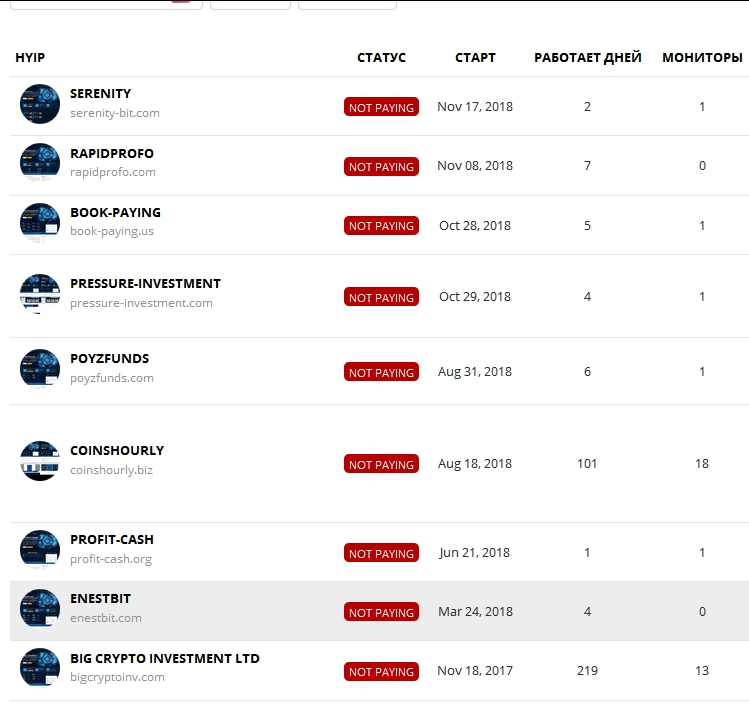
Task: Open the coinshourly.biz domain link
Action: pyautogui.click(x=111, y=470)
